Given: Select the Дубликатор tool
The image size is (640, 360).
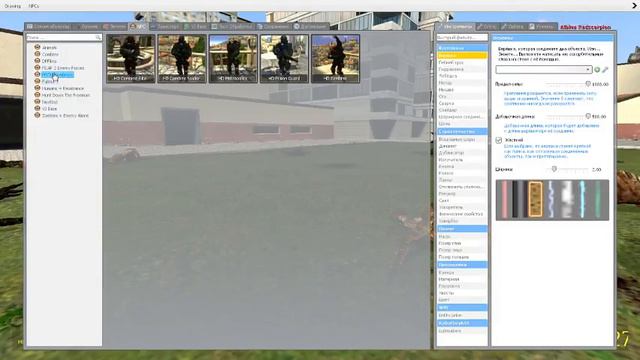Looking at the screenshot, I should 462,153.
